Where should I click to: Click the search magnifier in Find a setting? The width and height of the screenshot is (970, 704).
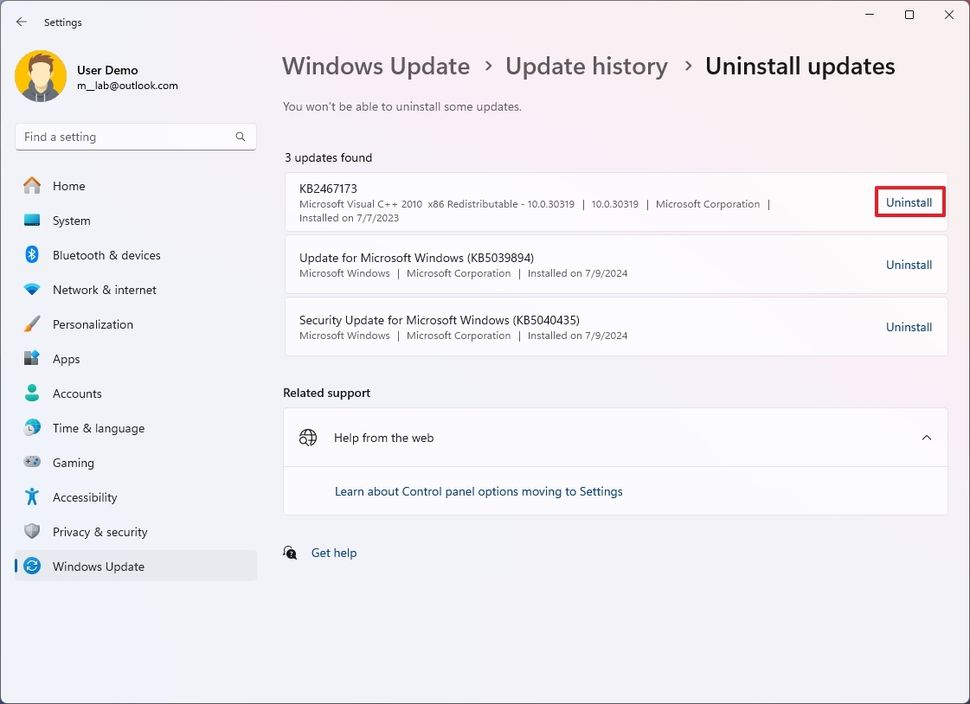[240, 136]
